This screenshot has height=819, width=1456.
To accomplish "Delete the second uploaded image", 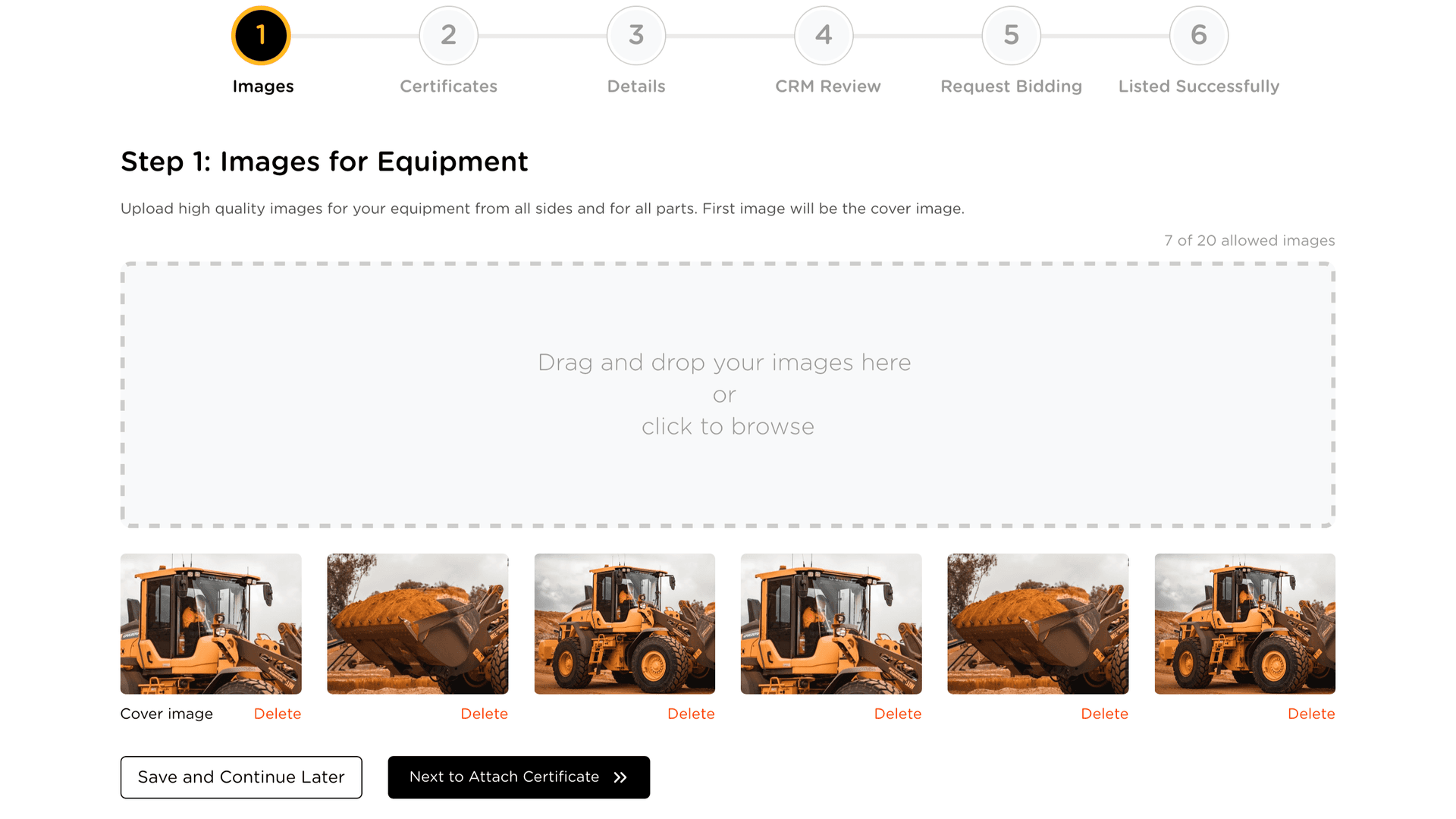I will tap(484, 714).
